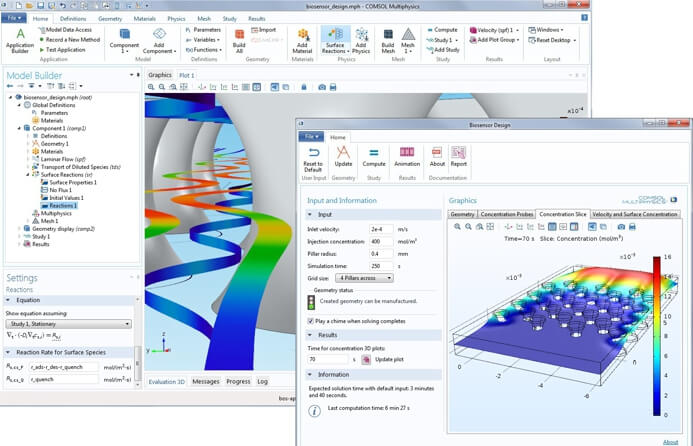This screenshot has width=693, height=446.
Task: Click the Add Physics icon
Action: tap(361, 42)
